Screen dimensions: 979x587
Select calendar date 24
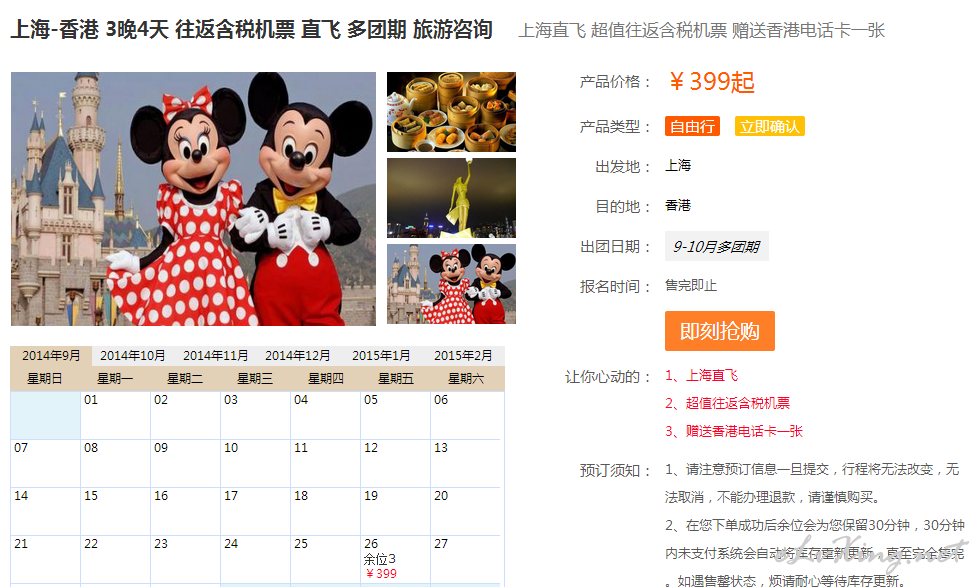pyautogui.click(x=255, y=560)
